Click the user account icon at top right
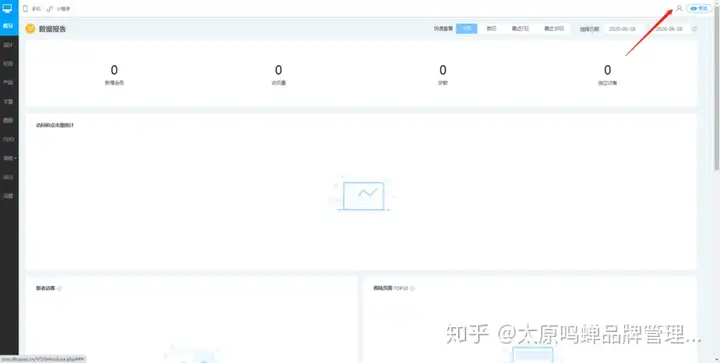Screen dimensions: 720x363 tap(679, 8)
